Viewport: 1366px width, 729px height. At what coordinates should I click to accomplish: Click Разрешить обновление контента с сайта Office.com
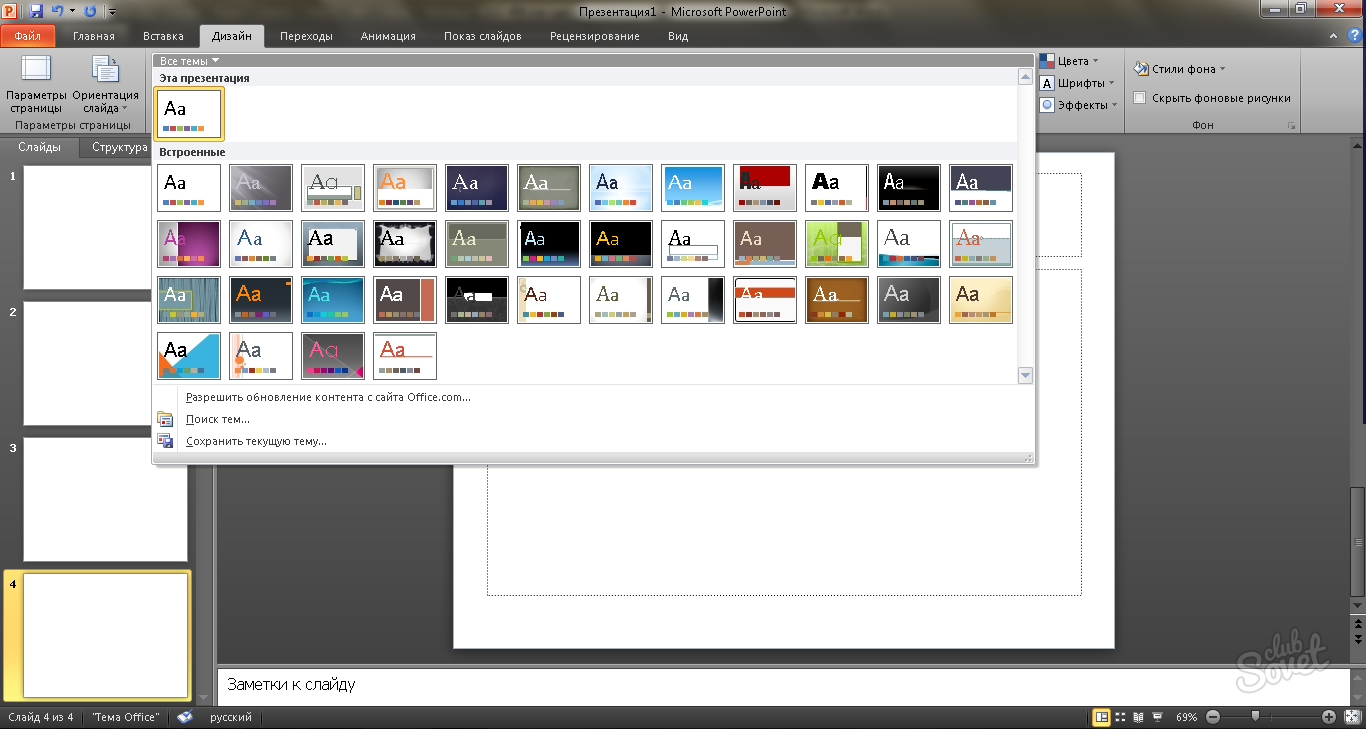[328, 397]
